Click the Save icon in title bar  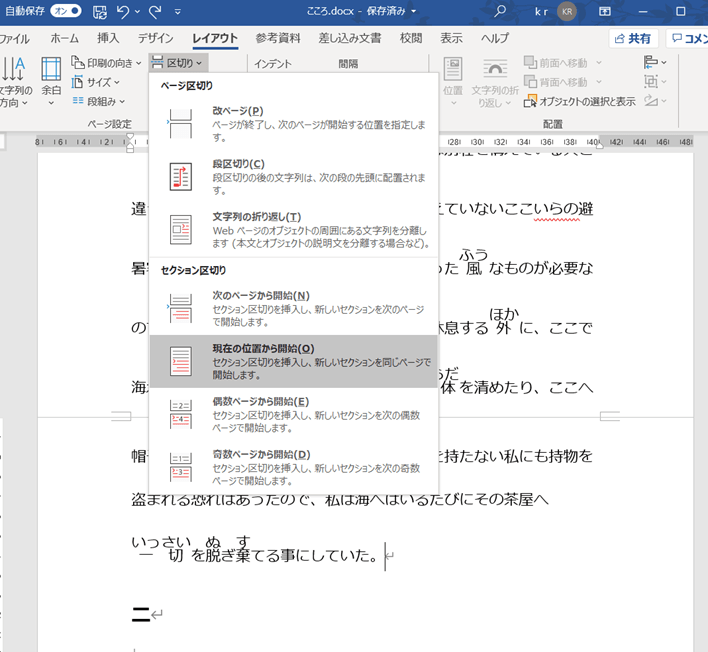100,12
